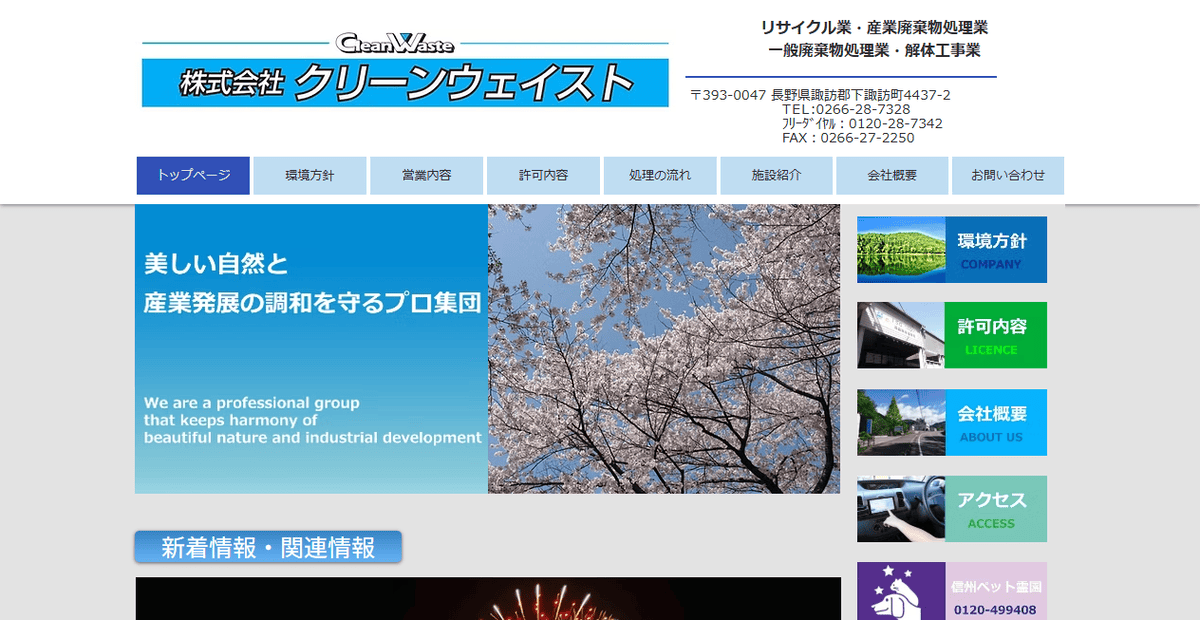Switch to the 処理の流れ tab
The height and width of the screenshot is (620, 1200).
pos(659,175)
